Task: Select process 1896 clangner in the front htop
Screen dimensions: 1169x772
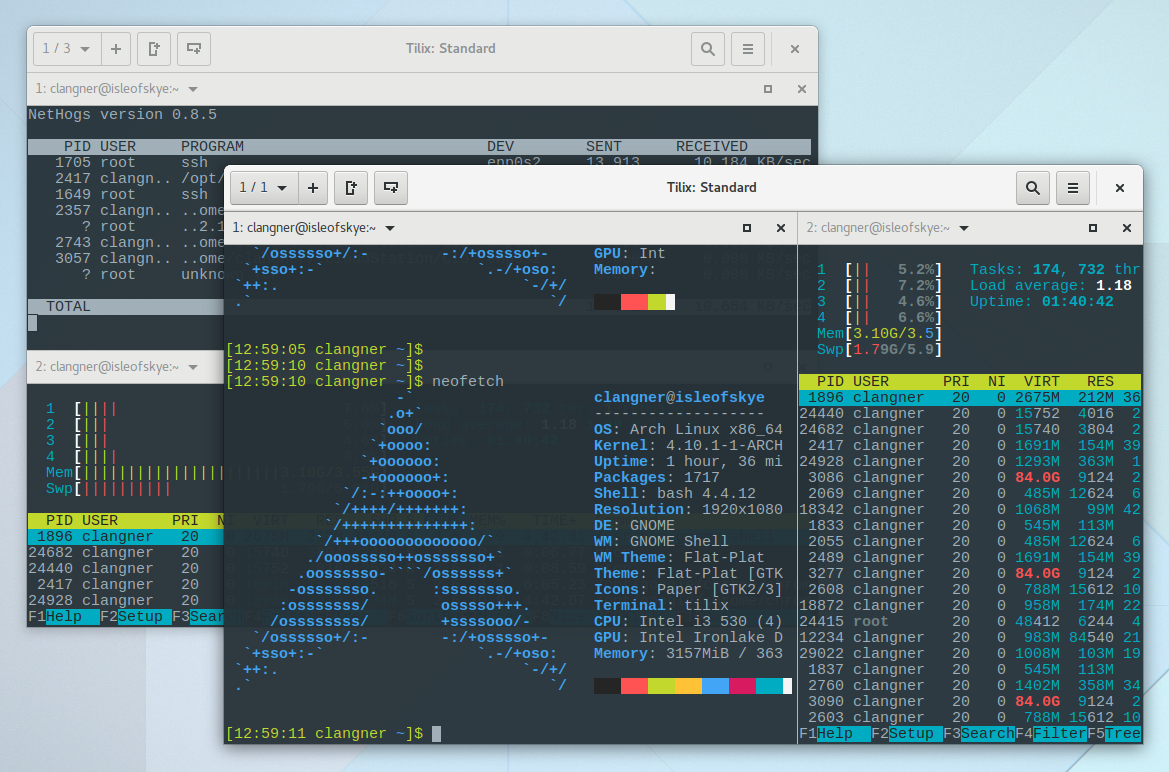Action: point(970,398)
